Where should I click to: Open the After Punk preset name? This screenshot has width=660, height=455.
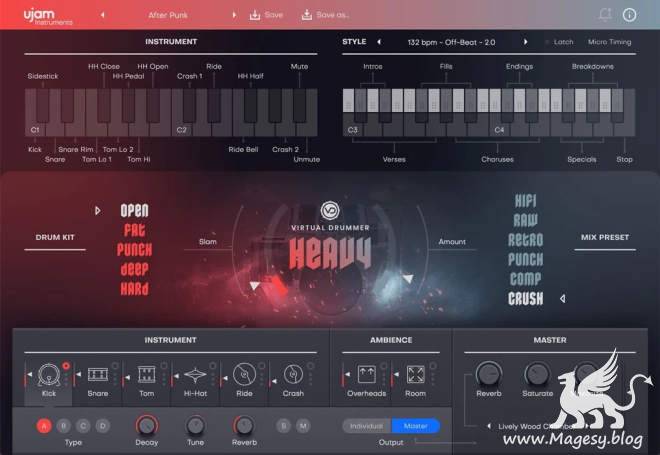click(x=168, y=15)
